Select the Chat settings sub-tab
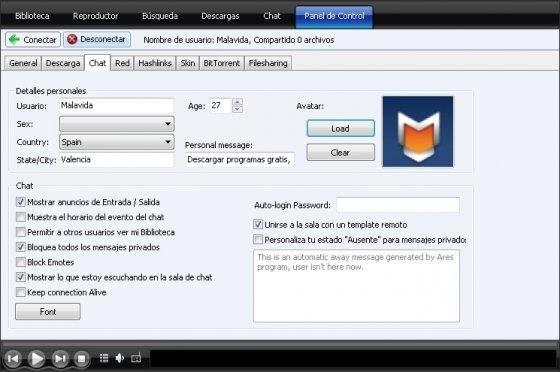The image size is (560, 372). (x=98, y=63)
